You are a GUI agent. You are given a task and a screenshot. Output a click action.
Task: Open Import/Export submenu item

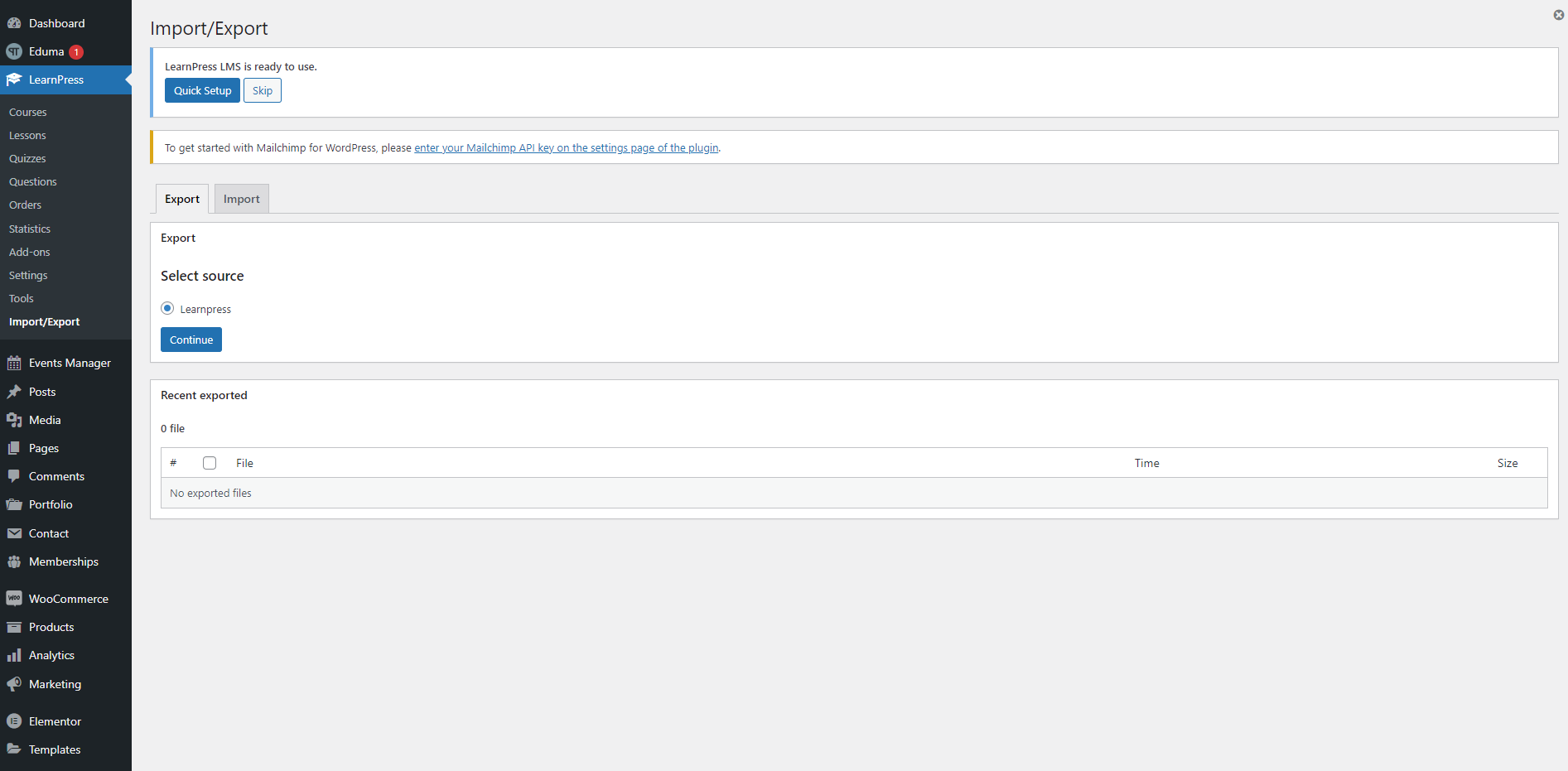pyautogui.click(x=45, y=321)
